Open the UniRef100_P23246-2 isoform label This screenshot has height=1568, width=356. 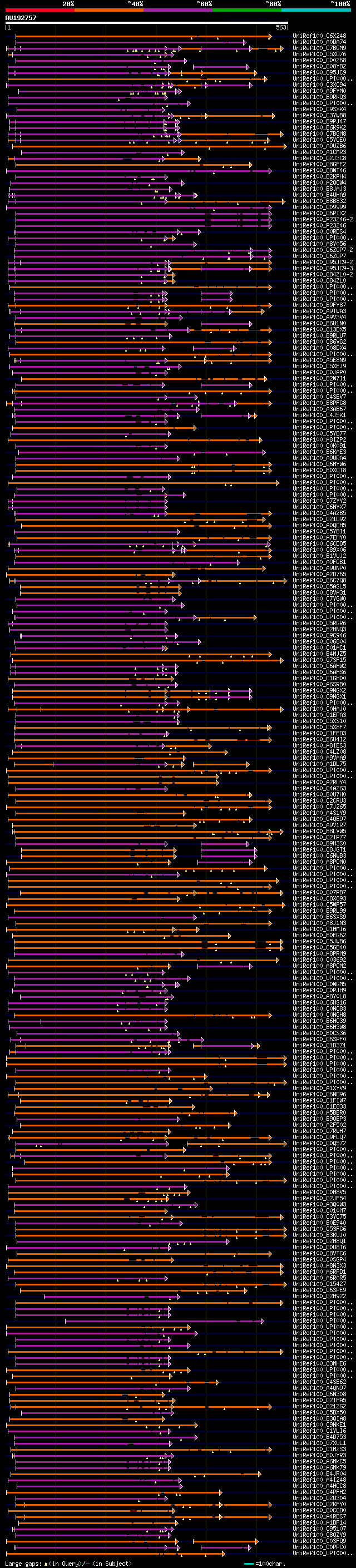pyautogui.click(x=323, y=220)
